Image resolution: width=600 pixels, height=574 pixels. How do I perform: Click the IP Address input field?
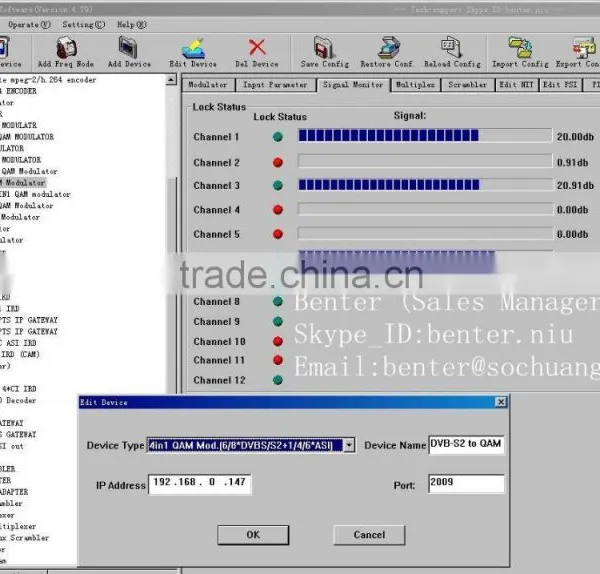200,484
